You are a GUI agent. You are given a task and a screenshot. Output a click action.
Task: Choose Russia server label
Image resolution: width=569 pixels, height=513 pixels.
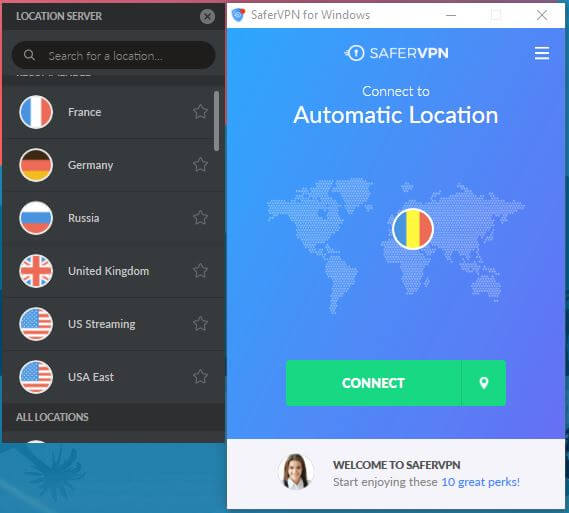click(83, 218)
